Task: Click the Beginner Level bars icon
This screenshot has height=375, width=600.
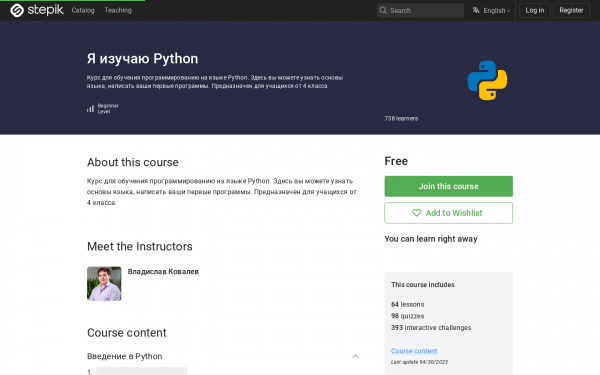Action: (90, 109)
